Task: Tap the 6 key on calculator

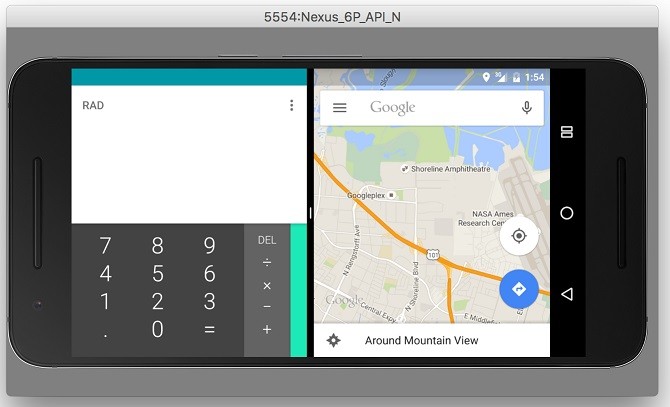Action: click(x=209, y=273)
